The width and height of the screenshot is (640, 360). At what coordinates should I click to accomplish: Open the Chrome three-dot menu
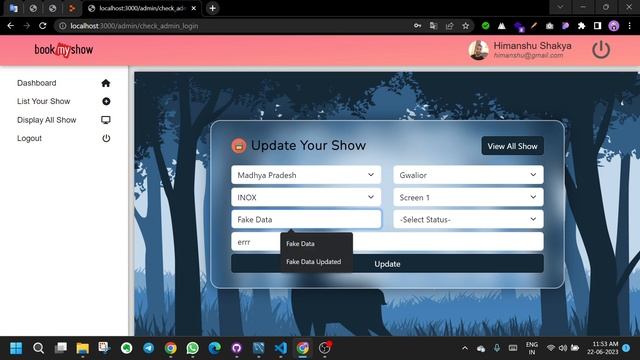[629, 26]
